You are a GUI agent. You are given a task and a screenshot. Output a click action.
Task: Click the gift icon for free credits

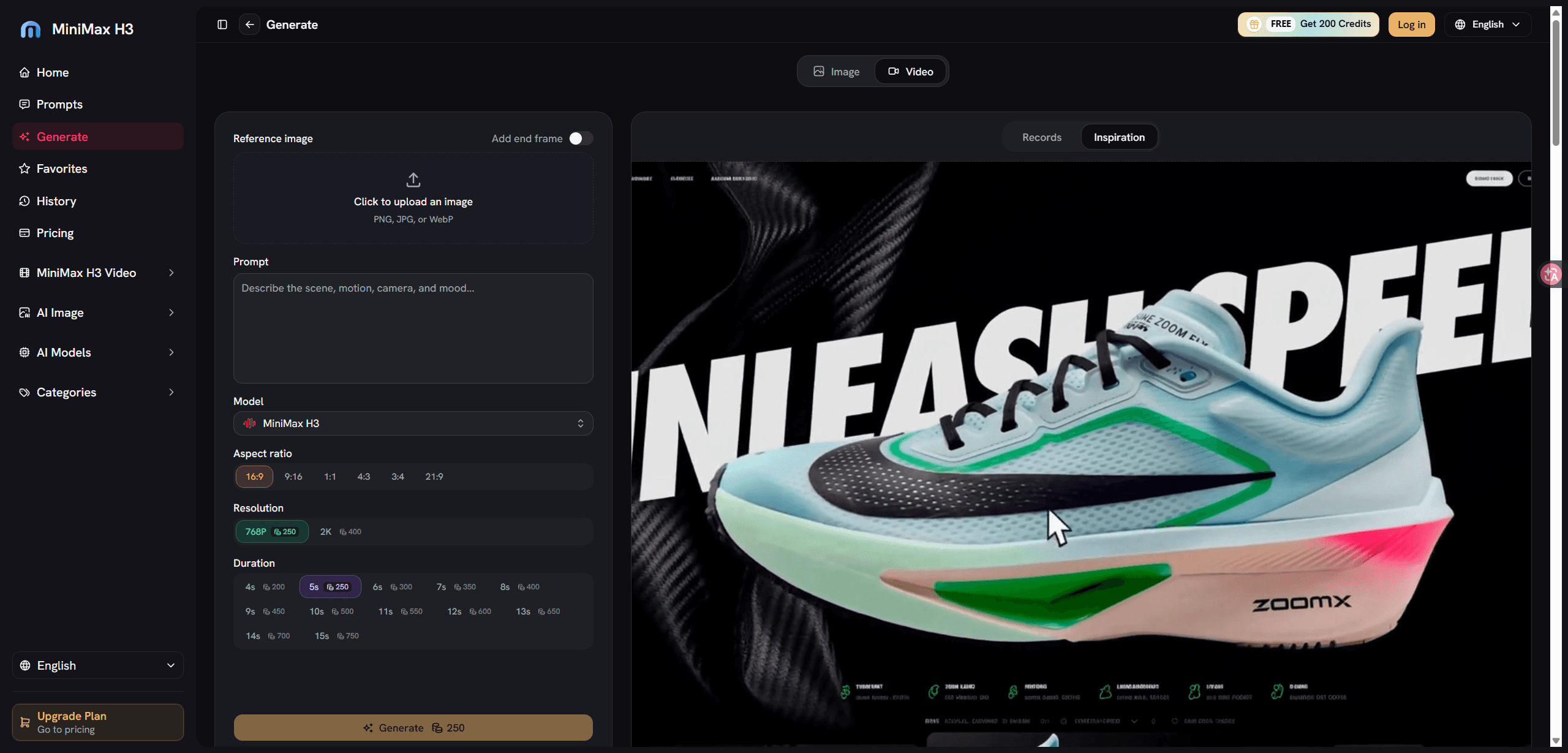click(1254, 25)
